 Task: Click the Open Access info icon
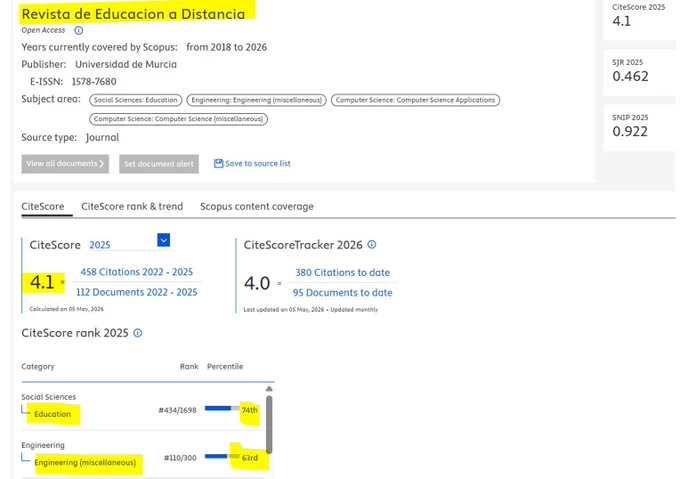tap(78, 30)
